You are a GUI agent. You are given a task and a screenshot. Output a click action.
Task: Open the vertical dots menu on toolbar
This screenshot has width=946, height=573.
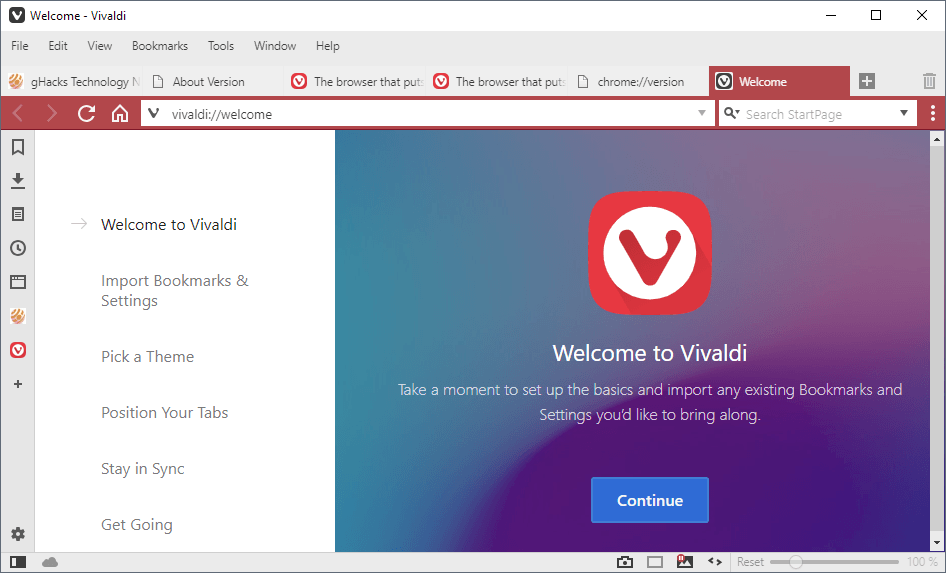933,113
